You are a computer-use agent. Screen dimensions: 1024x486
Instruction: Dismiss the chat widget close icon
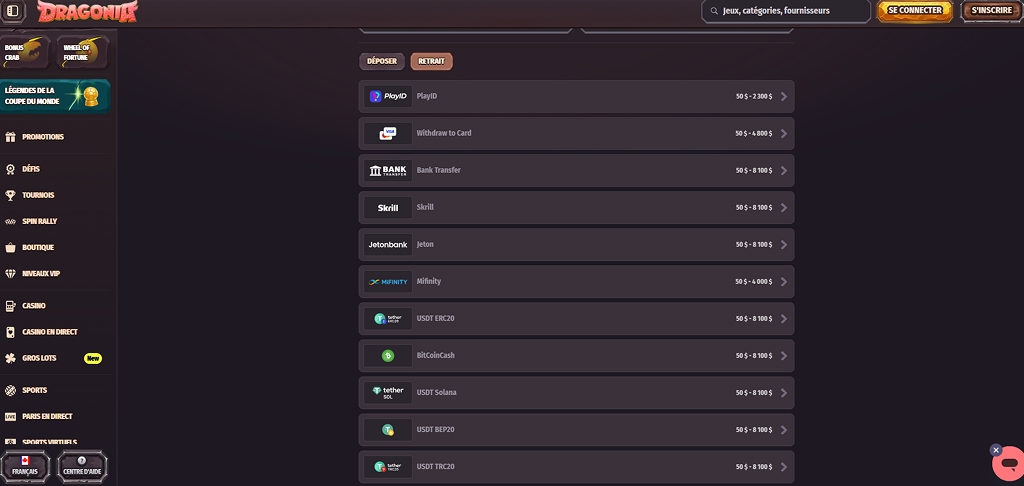995,450
